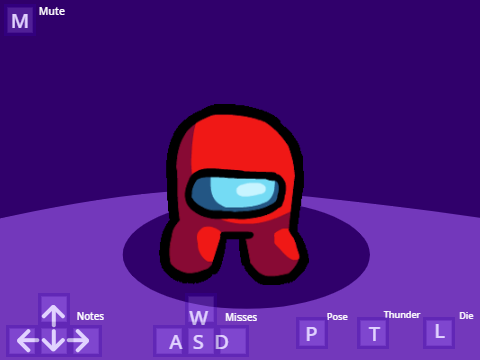
Task: Click the Notes label
Action: [90, 316]
